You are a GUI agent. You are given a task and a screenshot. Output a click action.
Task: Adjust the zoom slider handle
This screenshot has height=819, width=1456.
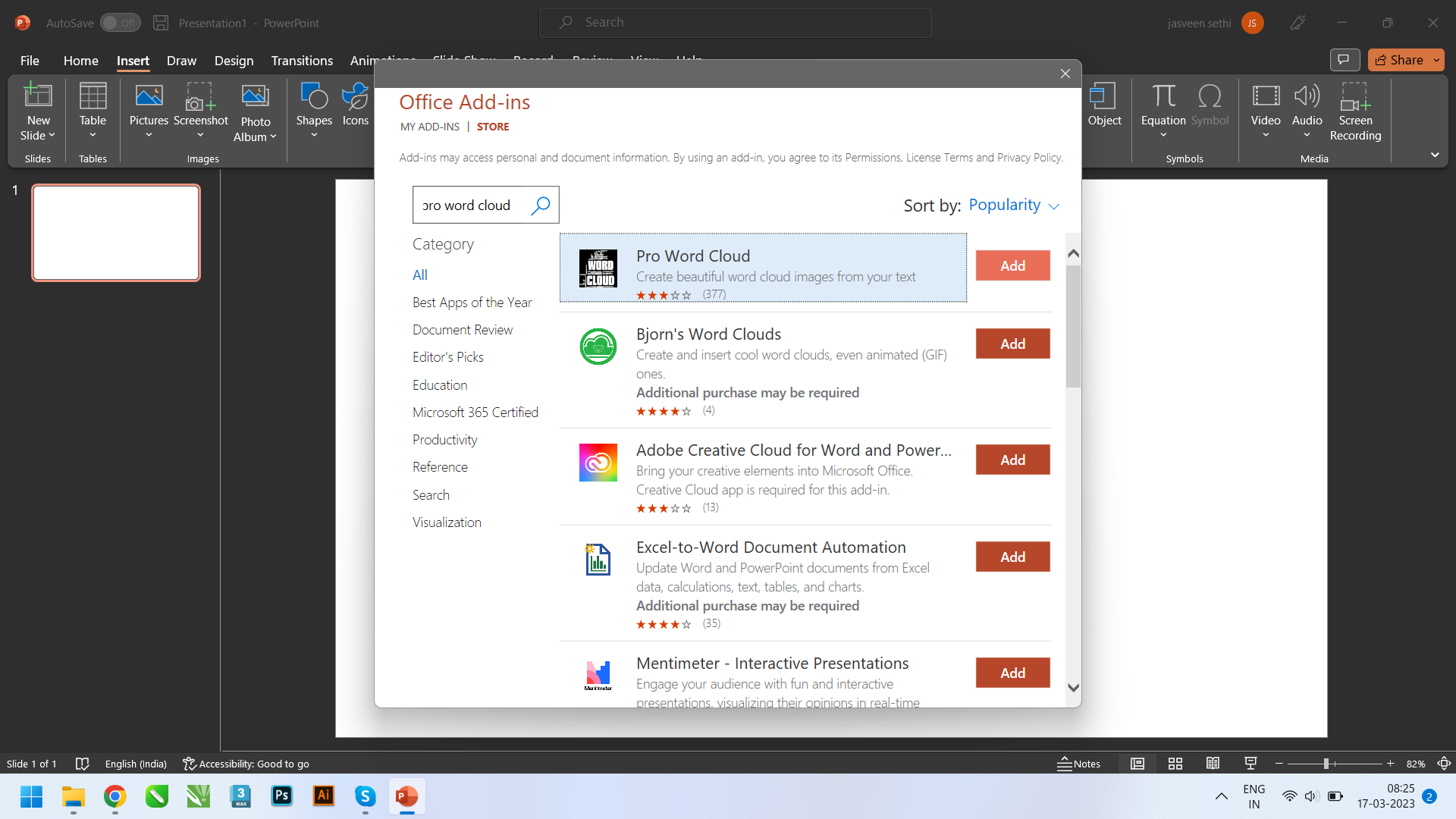[1326, 764]
